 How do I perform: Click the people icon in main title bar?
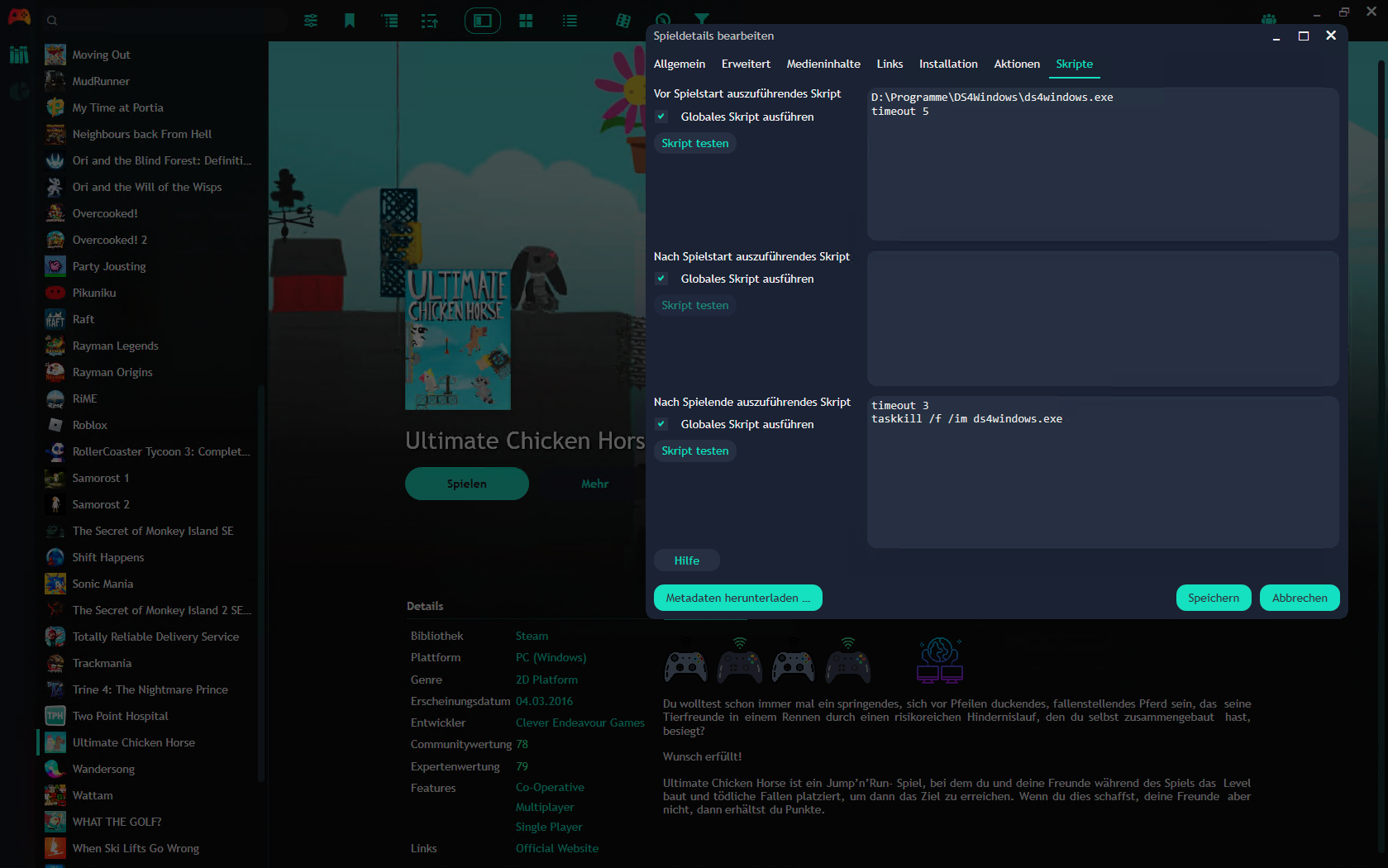1269,19
